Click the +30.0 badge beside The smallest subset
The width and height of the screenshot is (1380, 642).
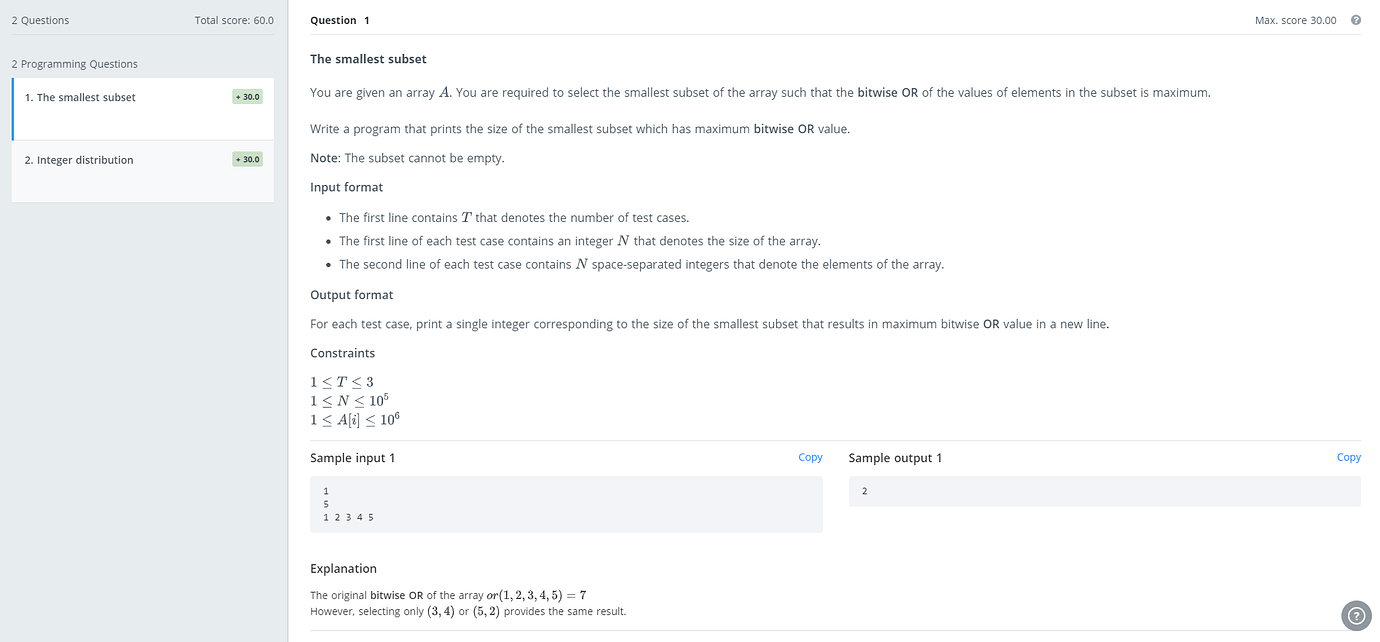coord(247,96)
